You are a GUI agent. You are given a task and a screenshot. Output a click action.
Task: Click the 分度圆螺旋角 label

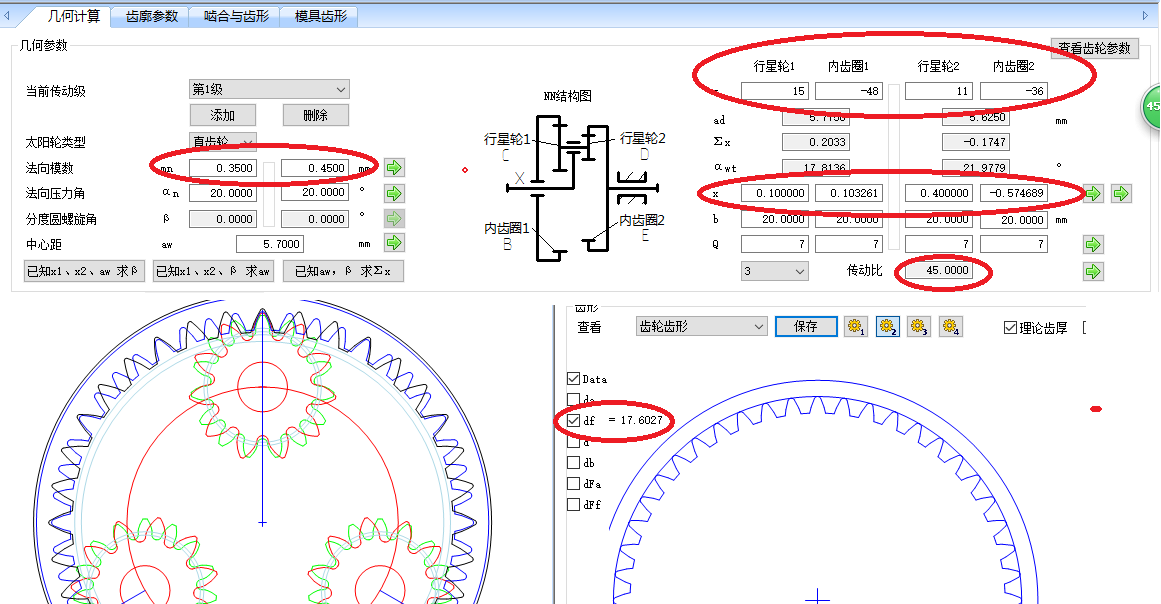pyautogui.click(x=61, y=219)
